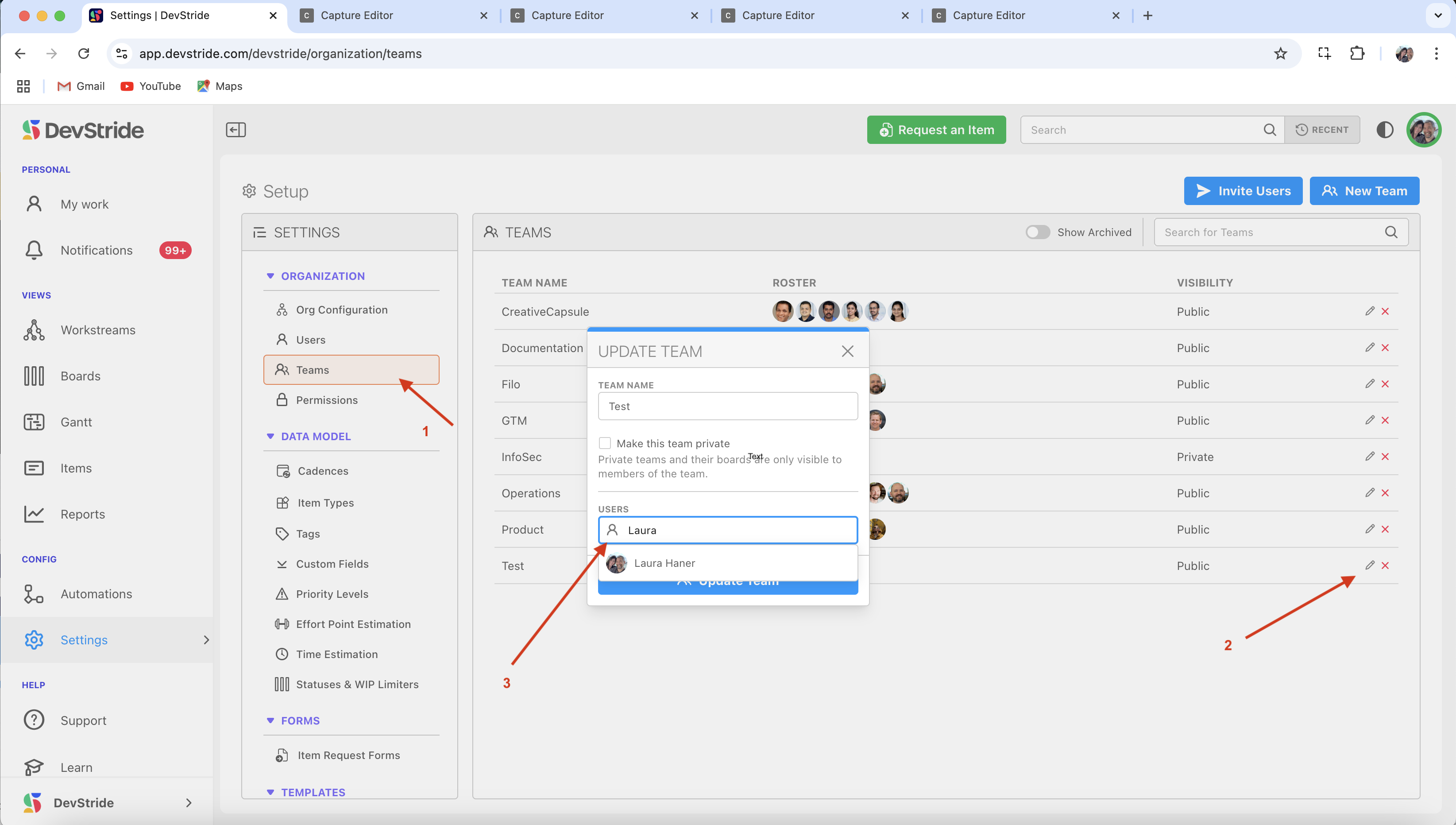Click New Team button
Screen dimensions: 1456x825
(x=1364, y=191)
